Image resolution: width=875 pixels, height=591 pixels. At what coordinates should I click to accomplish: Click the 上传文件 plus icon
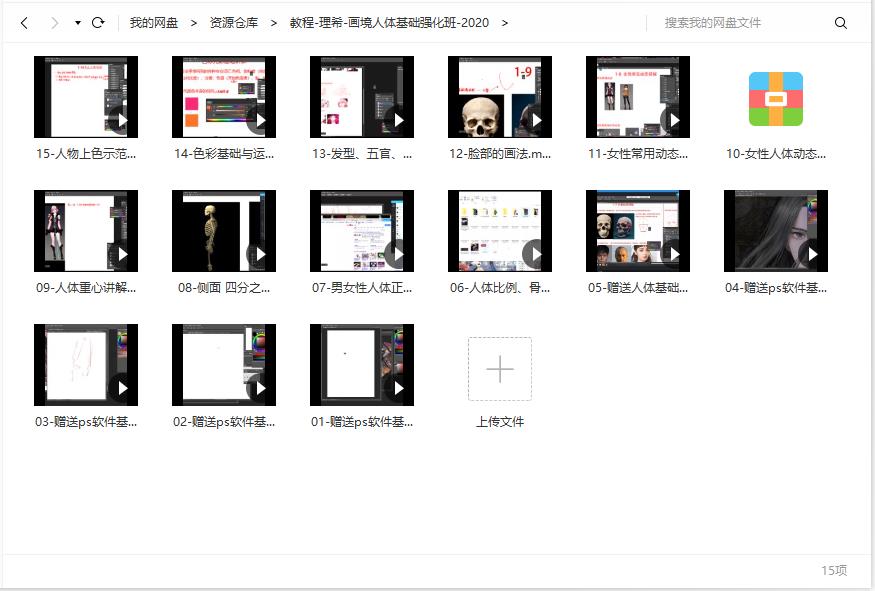click(x=500, y=369)
